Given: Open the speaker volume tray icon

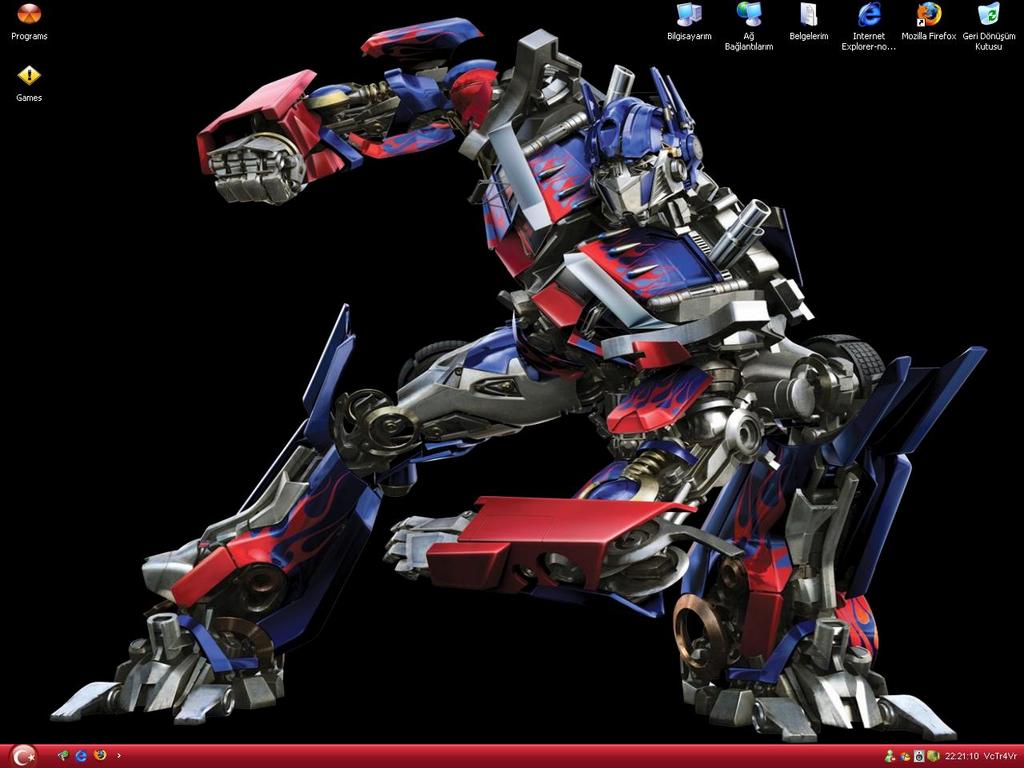Looking at the screenshot, I should (x=919, y=756).
